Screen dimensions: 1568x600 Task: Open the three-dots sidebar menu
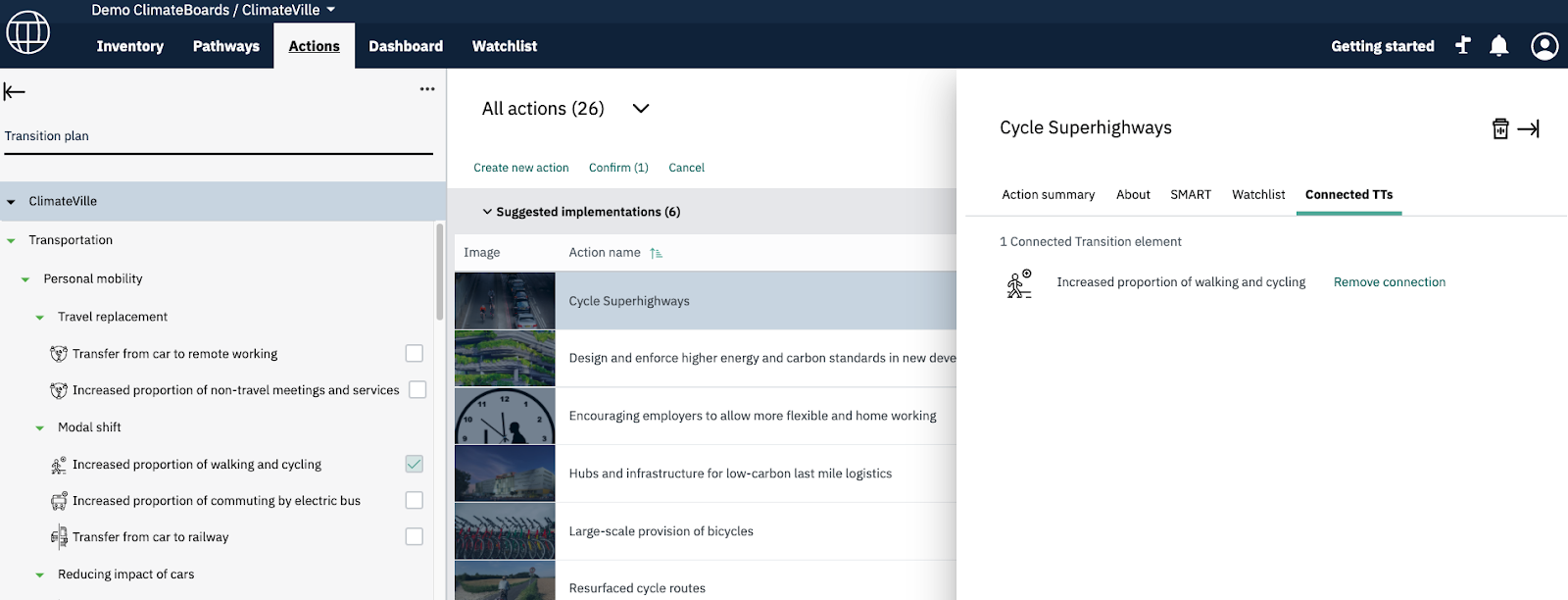427,89
